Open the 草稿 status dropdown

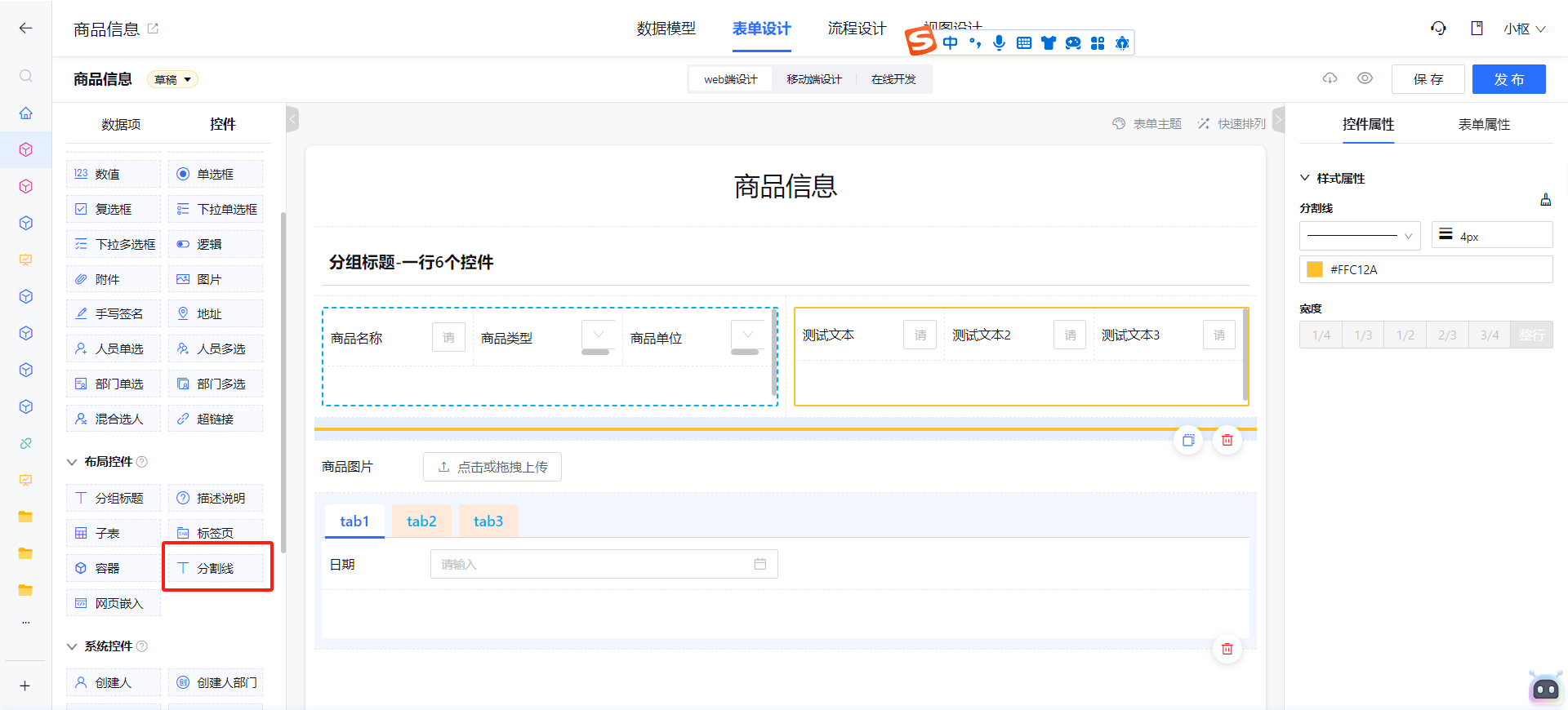pyautogui.click(x=172, y=79)
